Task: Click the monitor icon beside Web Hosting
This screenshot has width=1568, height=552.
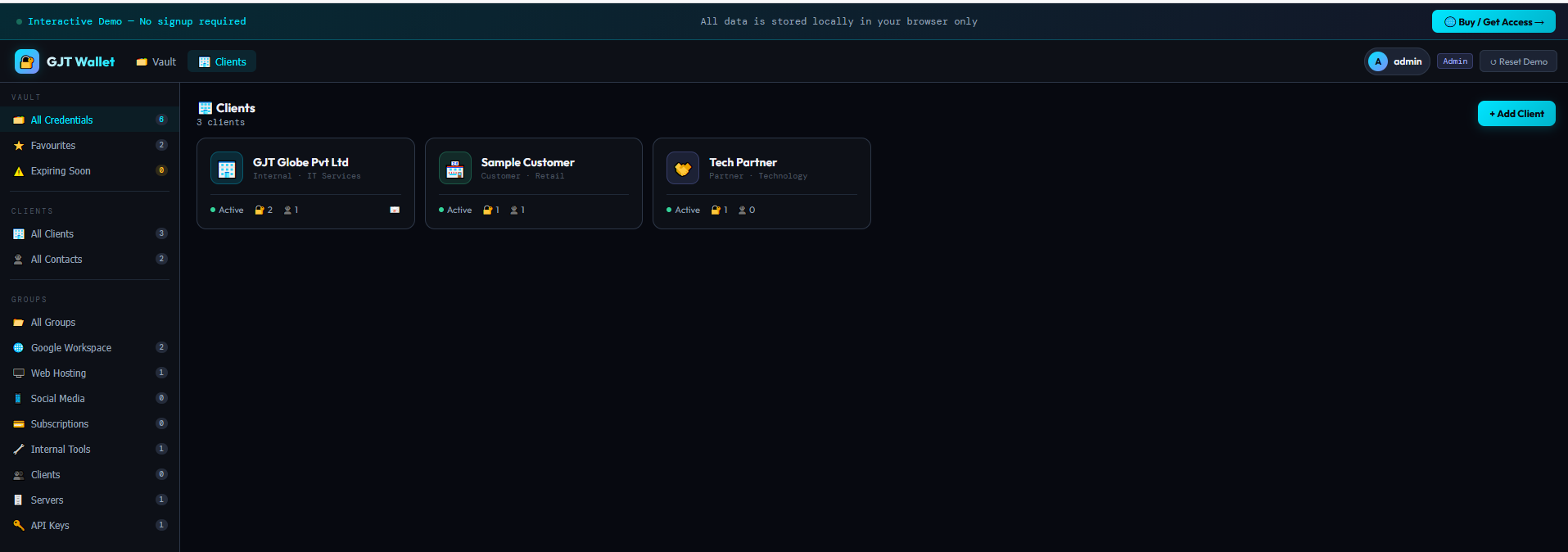Action: pos(19,373)
